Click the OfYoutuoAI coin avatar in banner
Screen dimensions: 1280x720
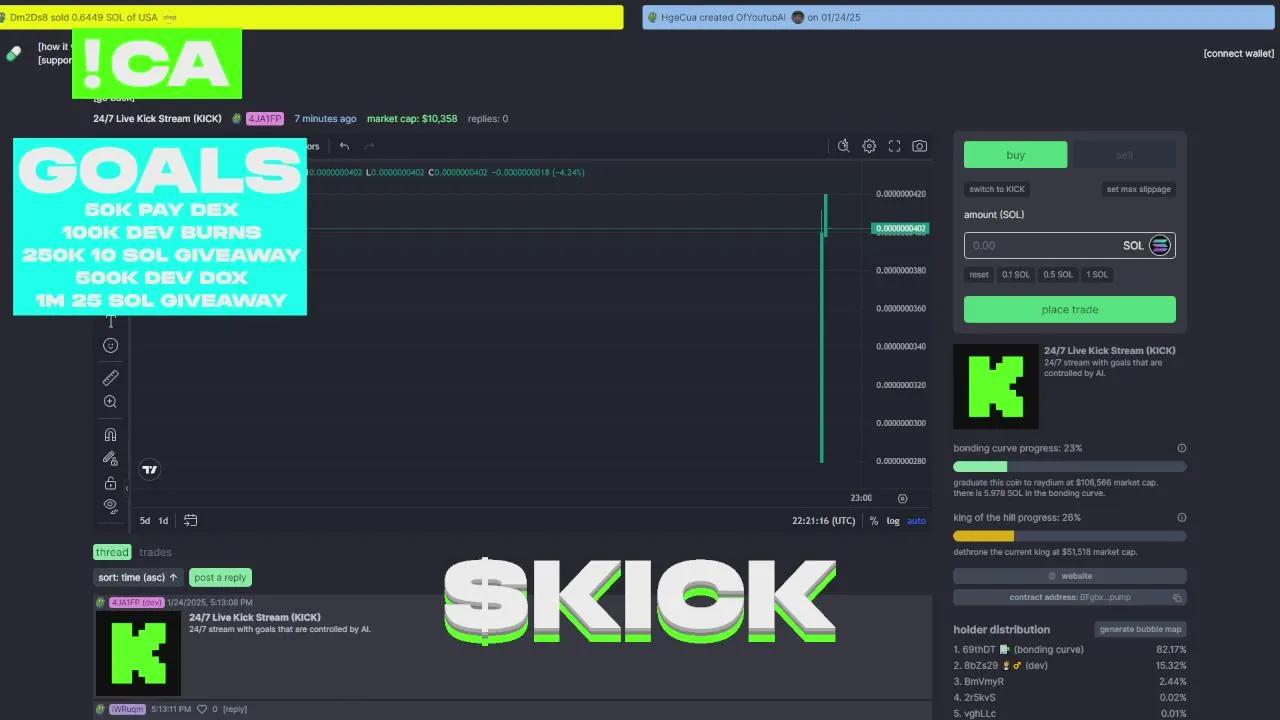798,17
